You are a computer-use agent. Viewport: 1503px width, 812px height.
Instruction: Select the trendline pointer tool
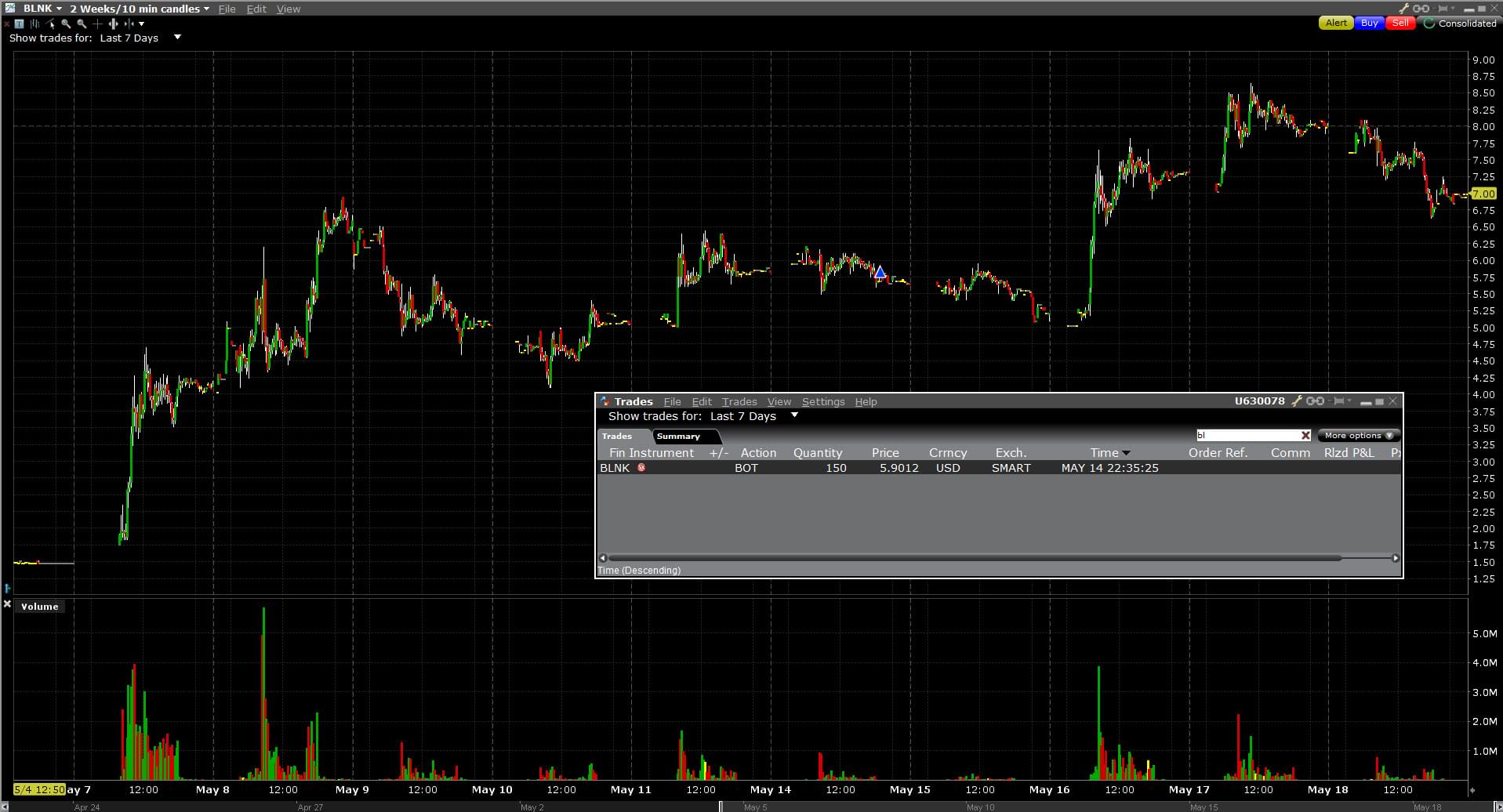51,24
